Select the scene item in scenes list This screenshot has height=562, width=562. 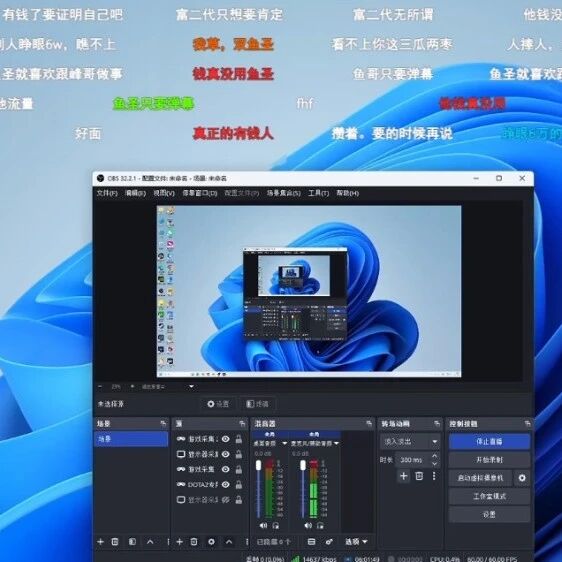[131, 439]
